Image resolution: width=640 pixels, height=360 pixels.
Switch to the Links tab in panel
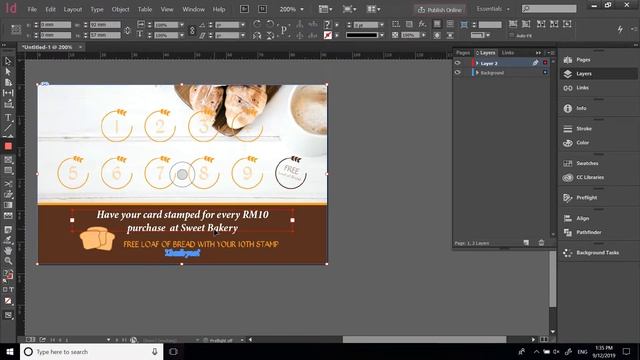pyautogui.click(x=508, y=53)
